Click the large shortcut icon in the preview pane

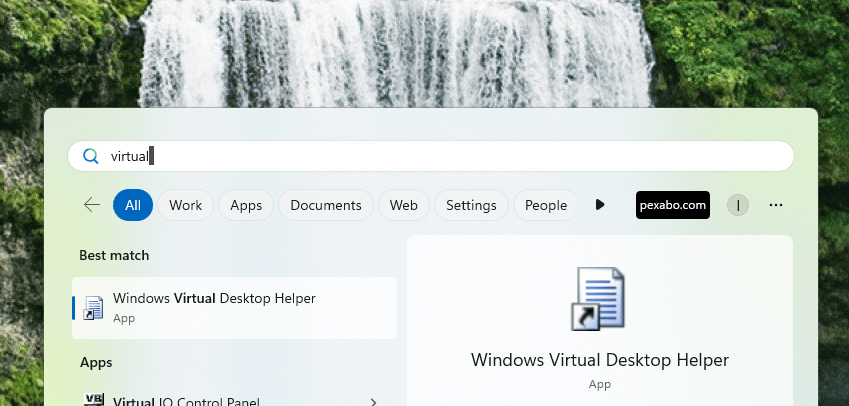point(599,298)
